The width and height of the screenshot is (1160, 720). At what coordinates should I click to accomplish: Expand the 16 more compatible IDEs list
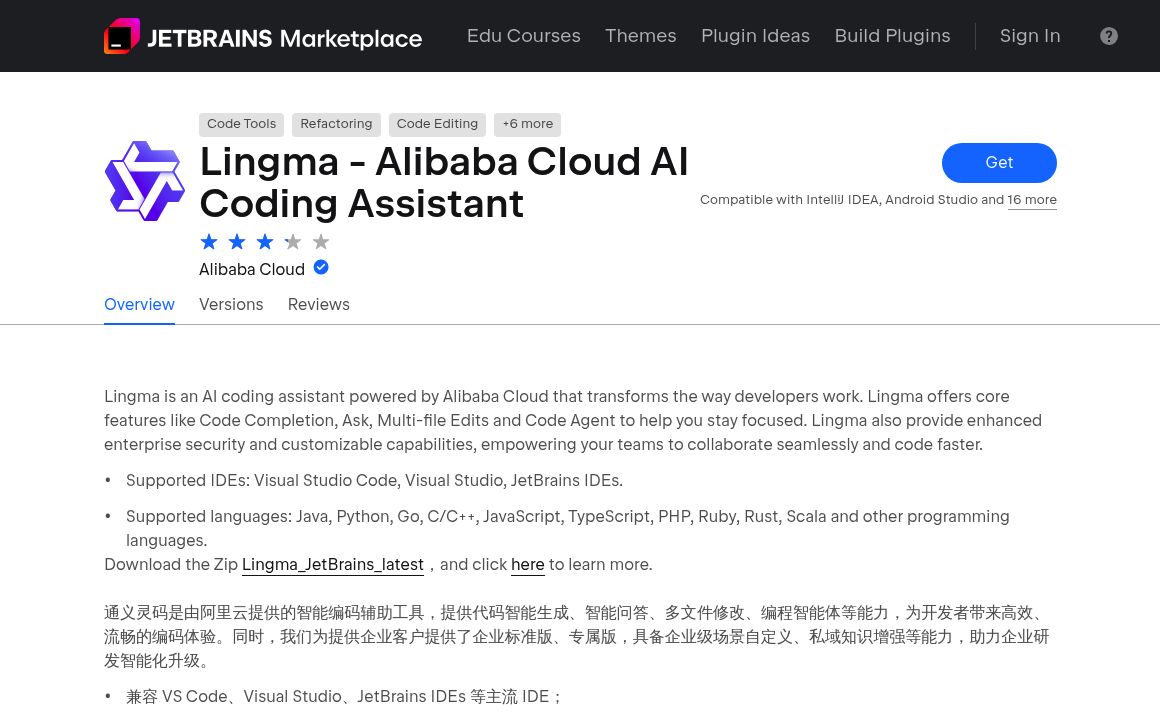[1032, 199]
